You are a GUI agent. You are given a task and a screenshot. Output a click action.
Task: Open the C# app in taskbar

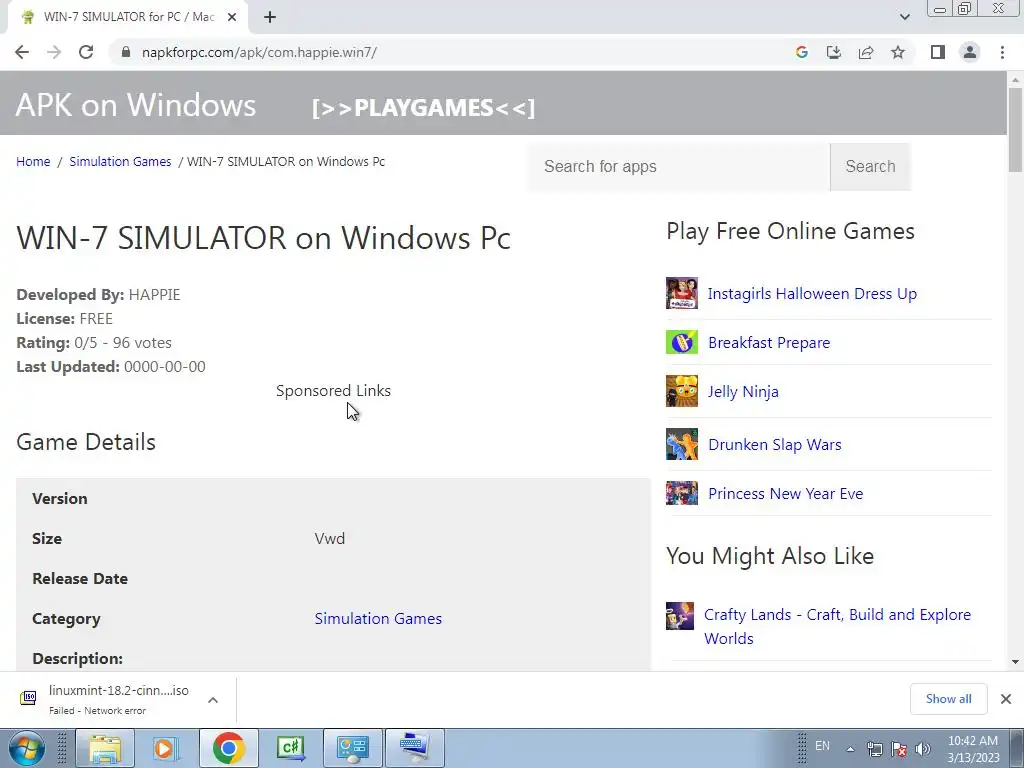pyautogui.click(x=290, y=748)
